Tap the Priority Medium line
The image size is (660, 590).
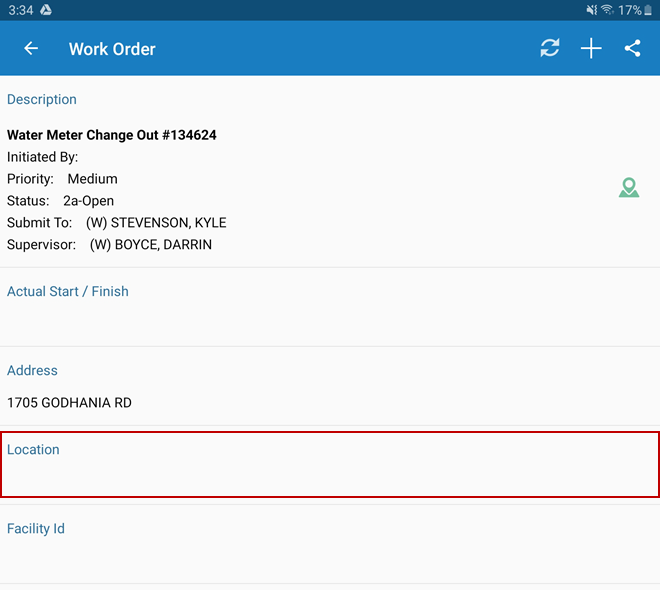(x=62, y=179)
